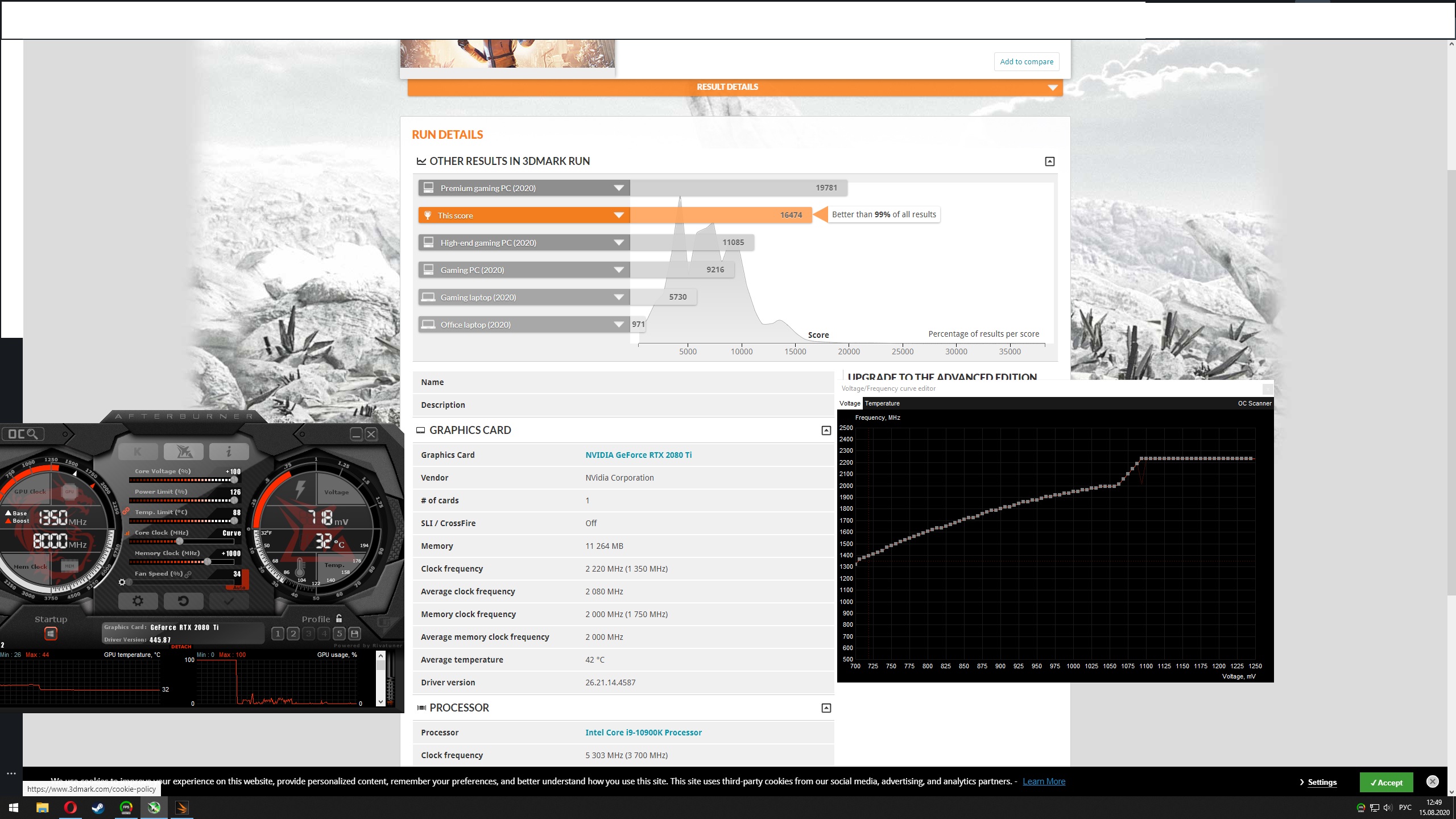
Task: Toggle the Windows Startup apply button
Action: (x=51, y=634)
